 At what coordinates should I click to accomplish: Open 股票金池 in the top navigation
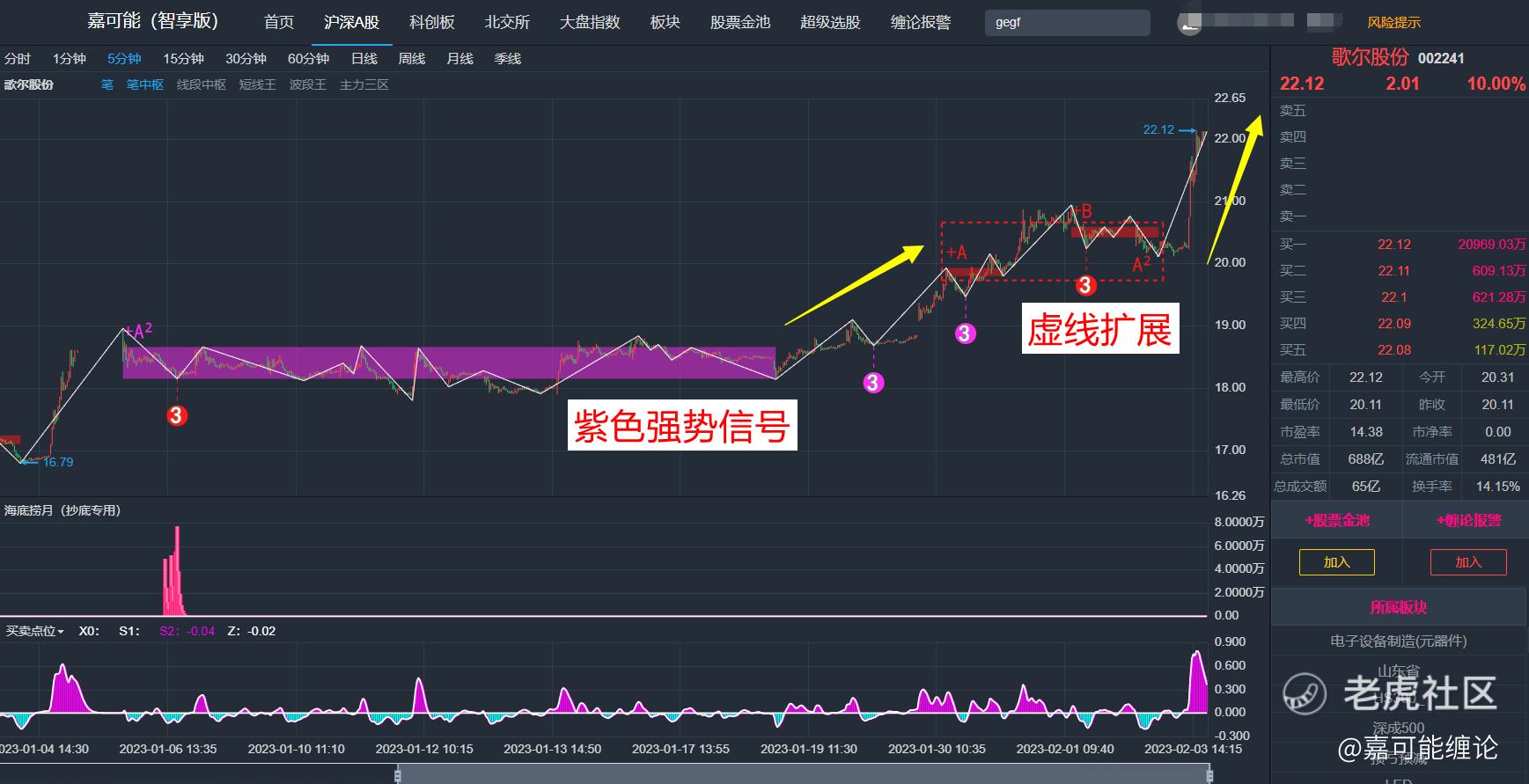click(x=740, y=22)
